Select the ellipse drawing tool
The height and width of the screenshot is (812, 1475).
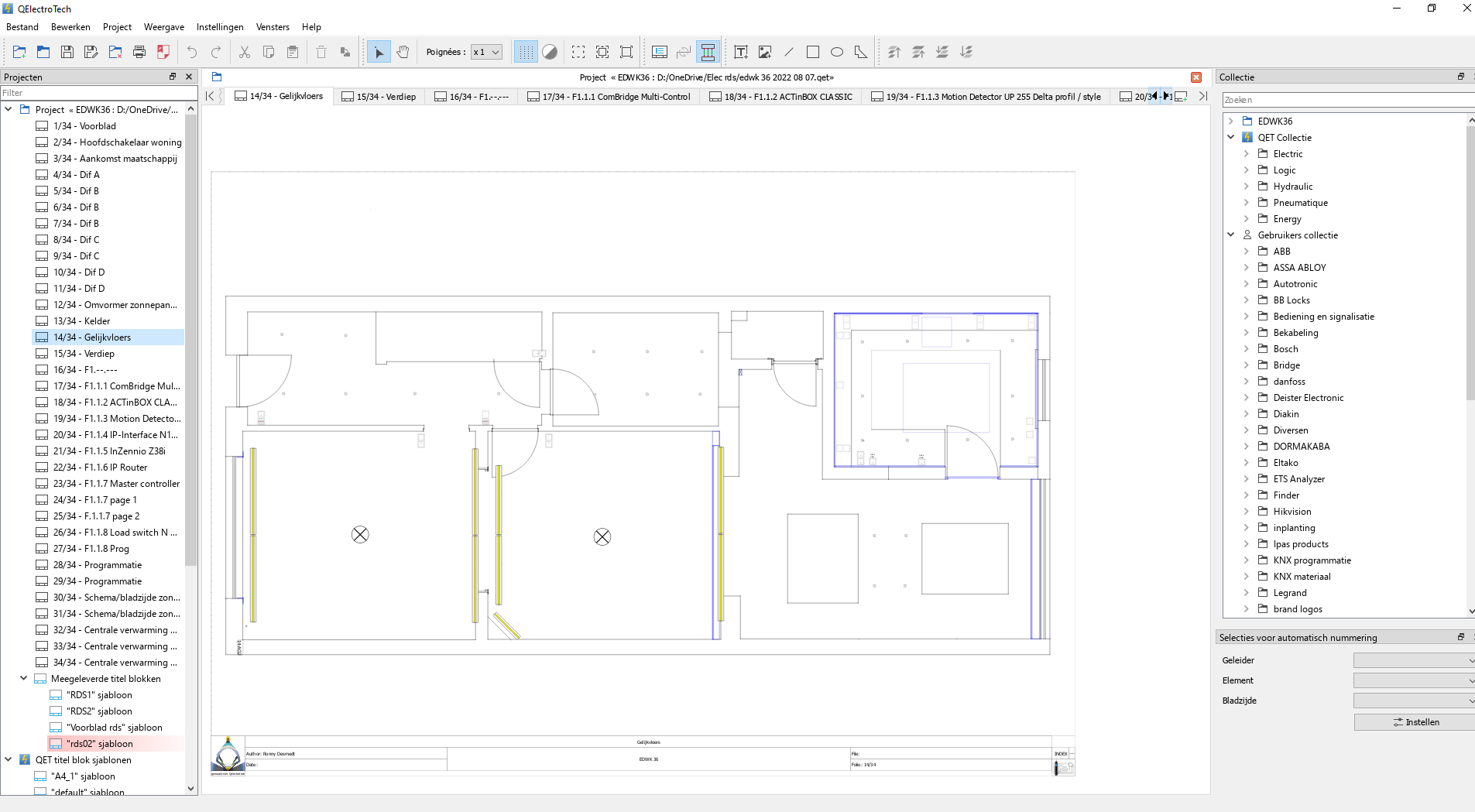click(x=837, y=52)
